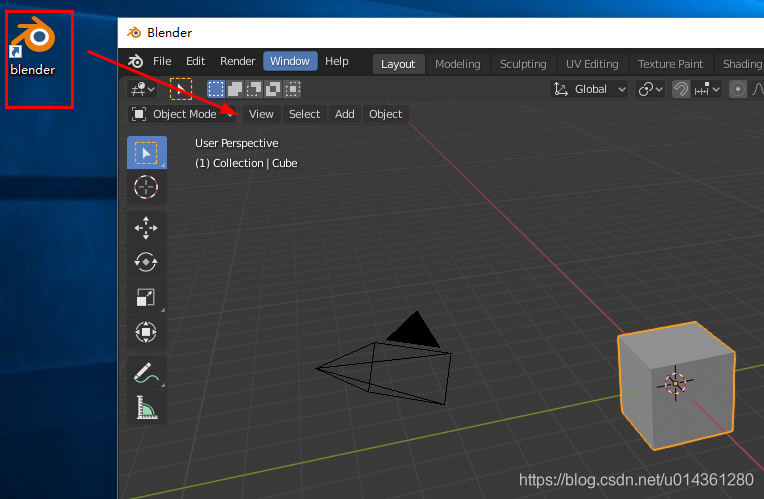The image size is (764, 499).
Task: Click the Cube object in the viewport
Action: tap(676, 385)
